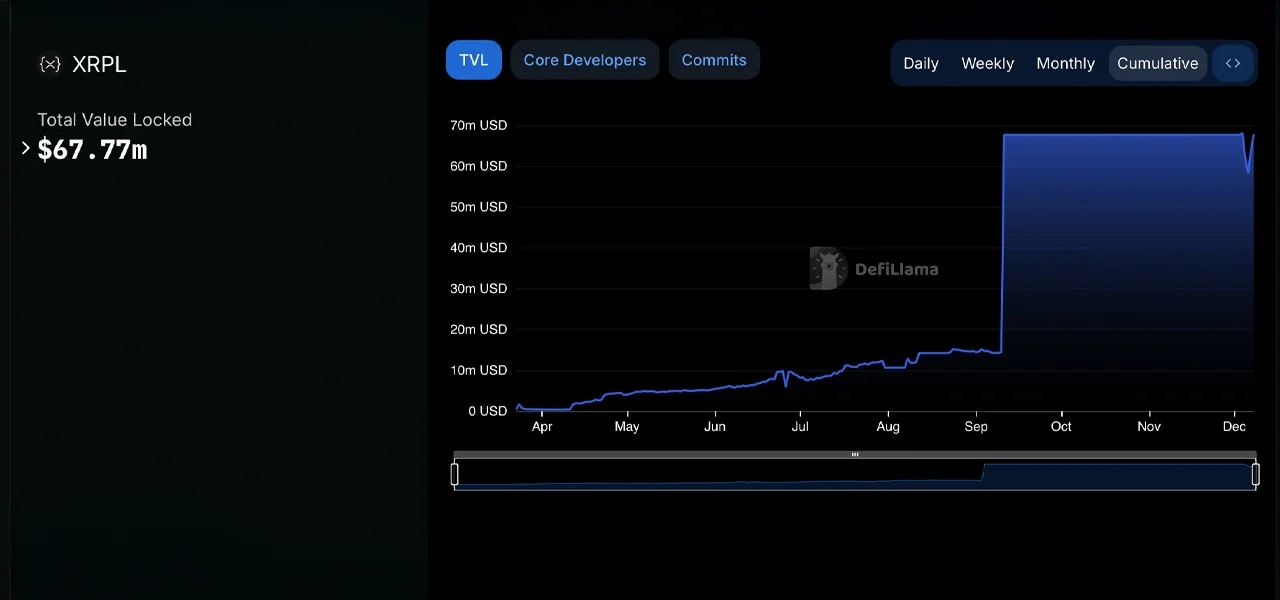Expand the Total Value Locked breakdown chevron
The height and width of the screenshot is (600, 1280).
(26, 148)
